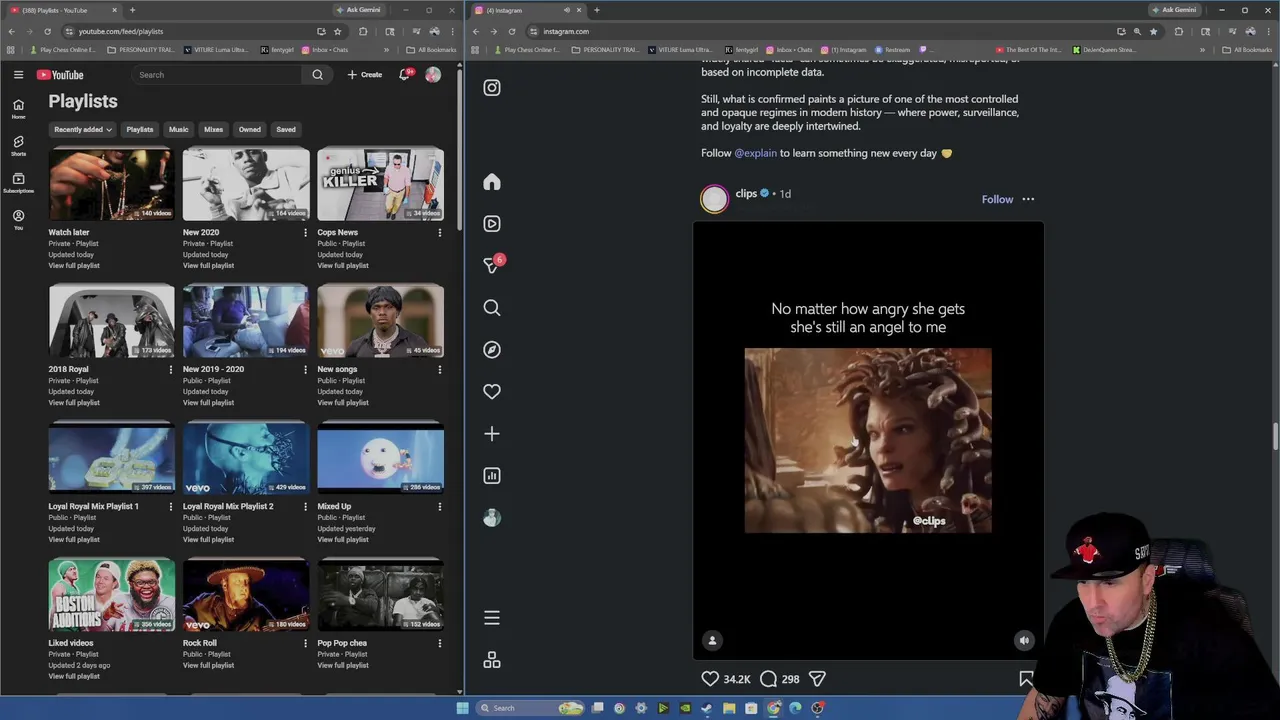The image size is (1280, 720).
Task: Open Shorts in YouTube sidebar
Action: click(18, 146)
